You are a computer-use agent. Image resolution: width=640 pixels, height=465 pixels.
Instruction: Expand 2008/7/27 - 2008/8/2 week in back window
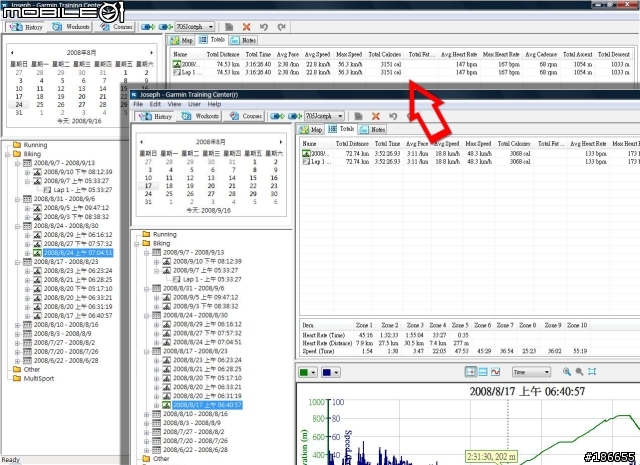[x=17, y=343]
